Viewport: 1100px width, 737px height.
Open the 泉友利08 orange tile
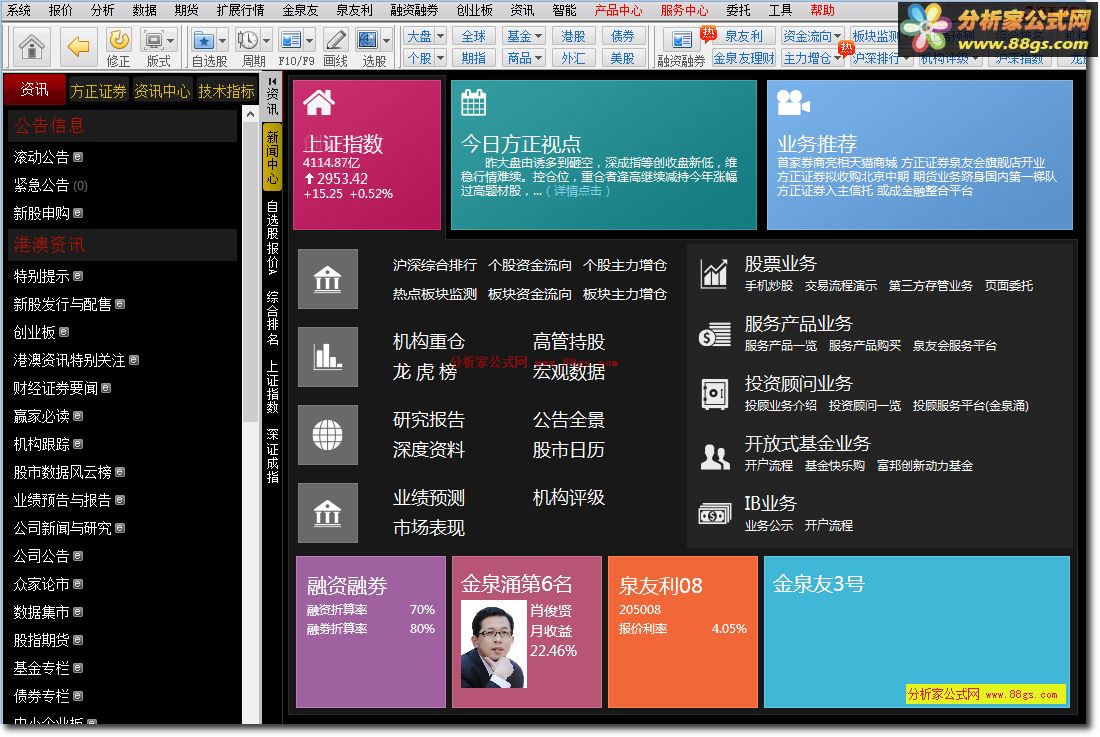[x=683, y=632]
